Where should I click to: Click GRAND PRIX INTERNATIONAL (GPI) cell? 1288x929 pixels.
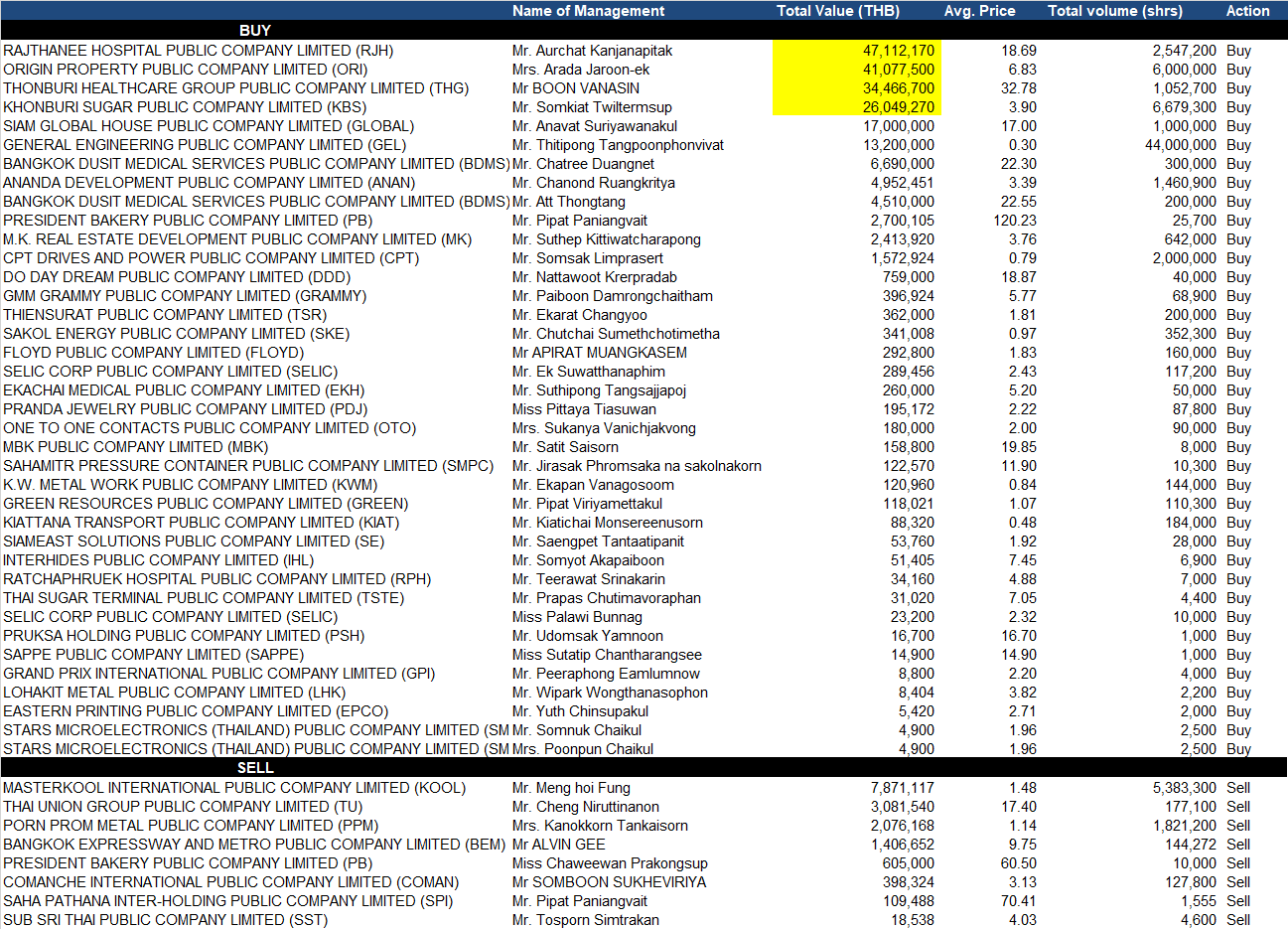tap(219, 674)
